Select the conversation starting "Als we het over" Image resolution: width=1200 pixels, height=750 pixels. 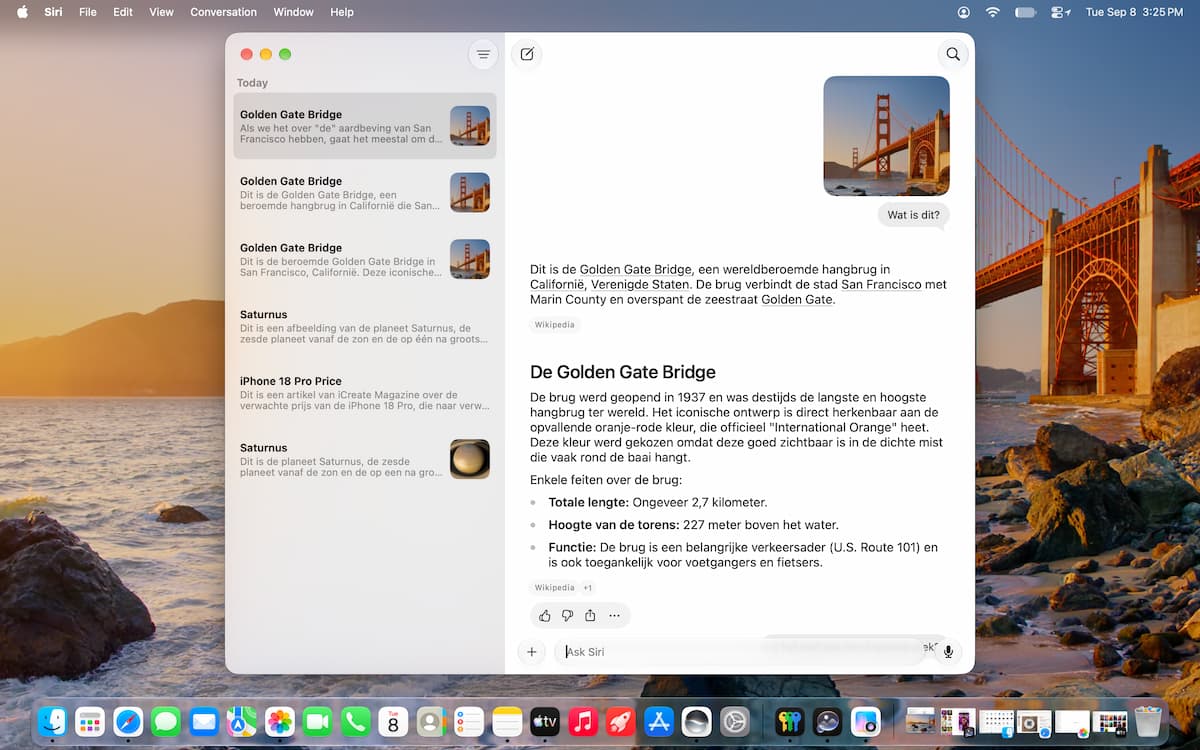click(365, 126)
